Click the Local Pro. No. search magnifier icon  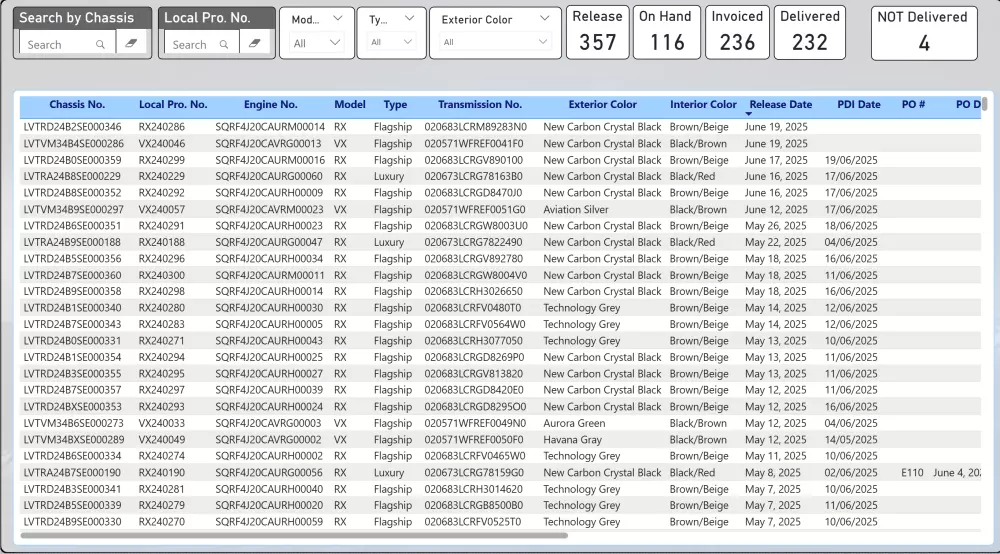pos(224,45)
